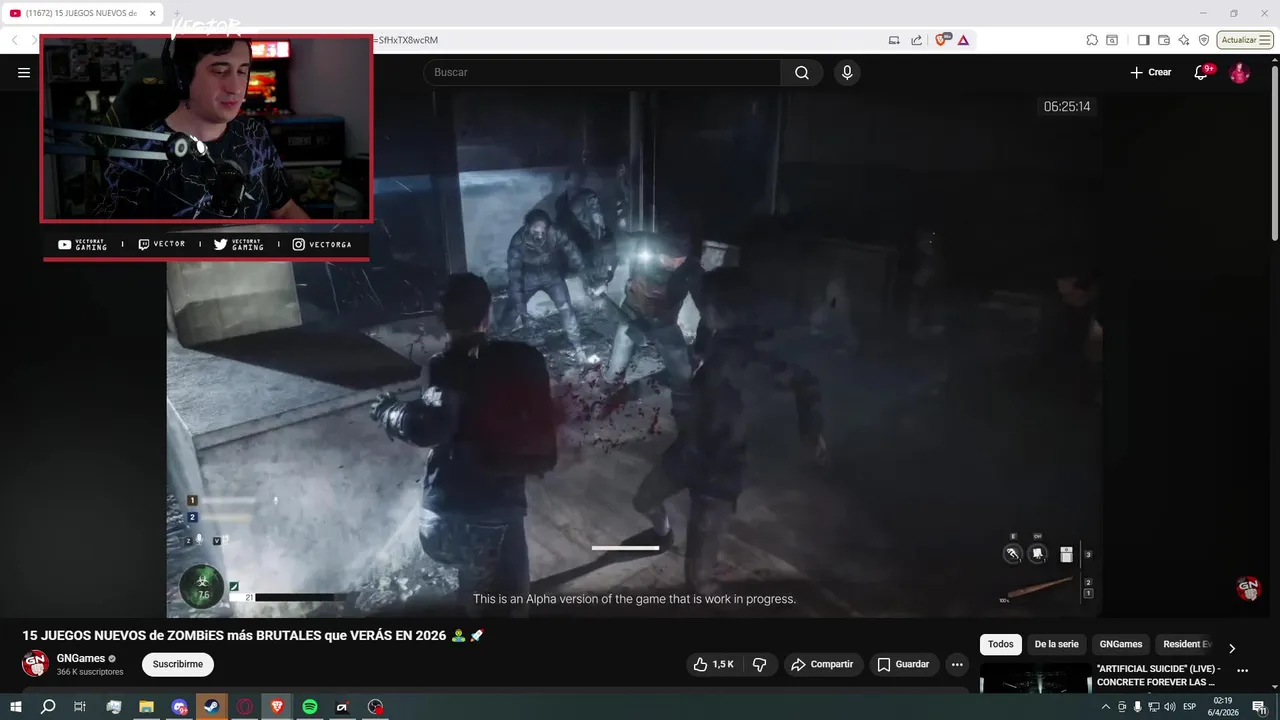
Task: Like the video with thumbs up
Action: point(714,664)
